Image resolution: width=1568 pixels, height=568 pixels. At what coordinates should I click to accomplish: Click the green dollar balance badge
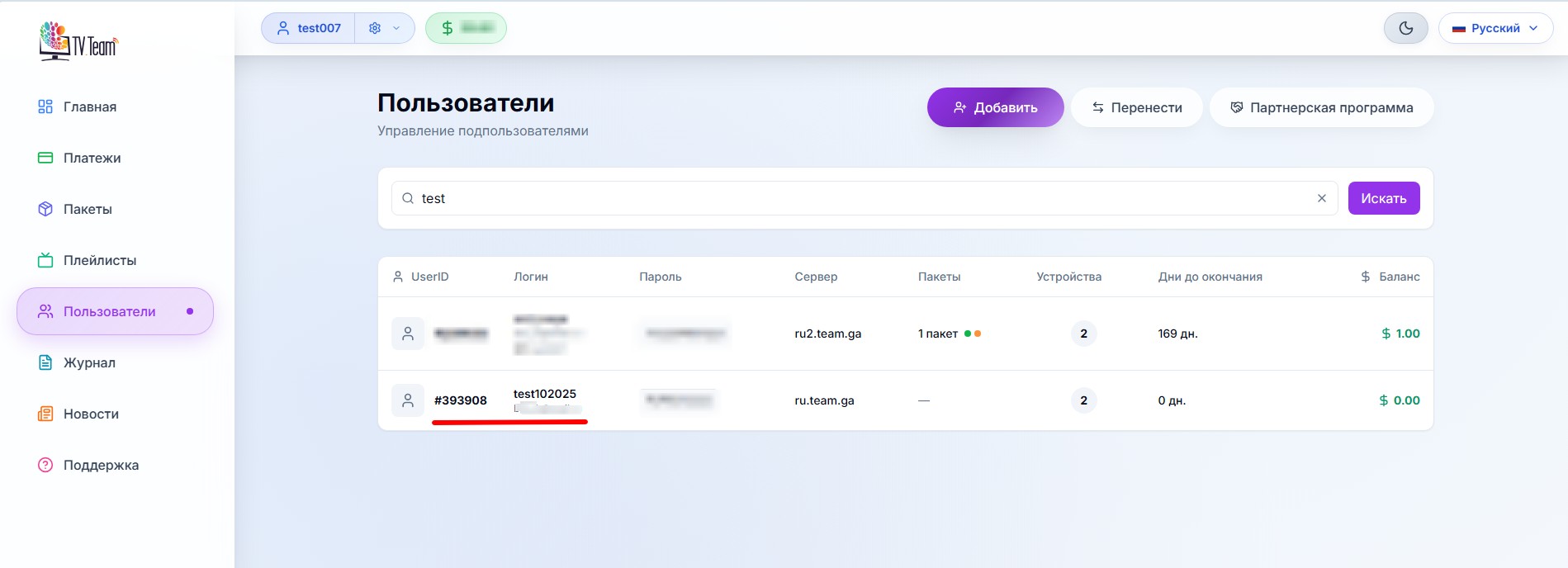pyautogui.click(x=466, y=28)
